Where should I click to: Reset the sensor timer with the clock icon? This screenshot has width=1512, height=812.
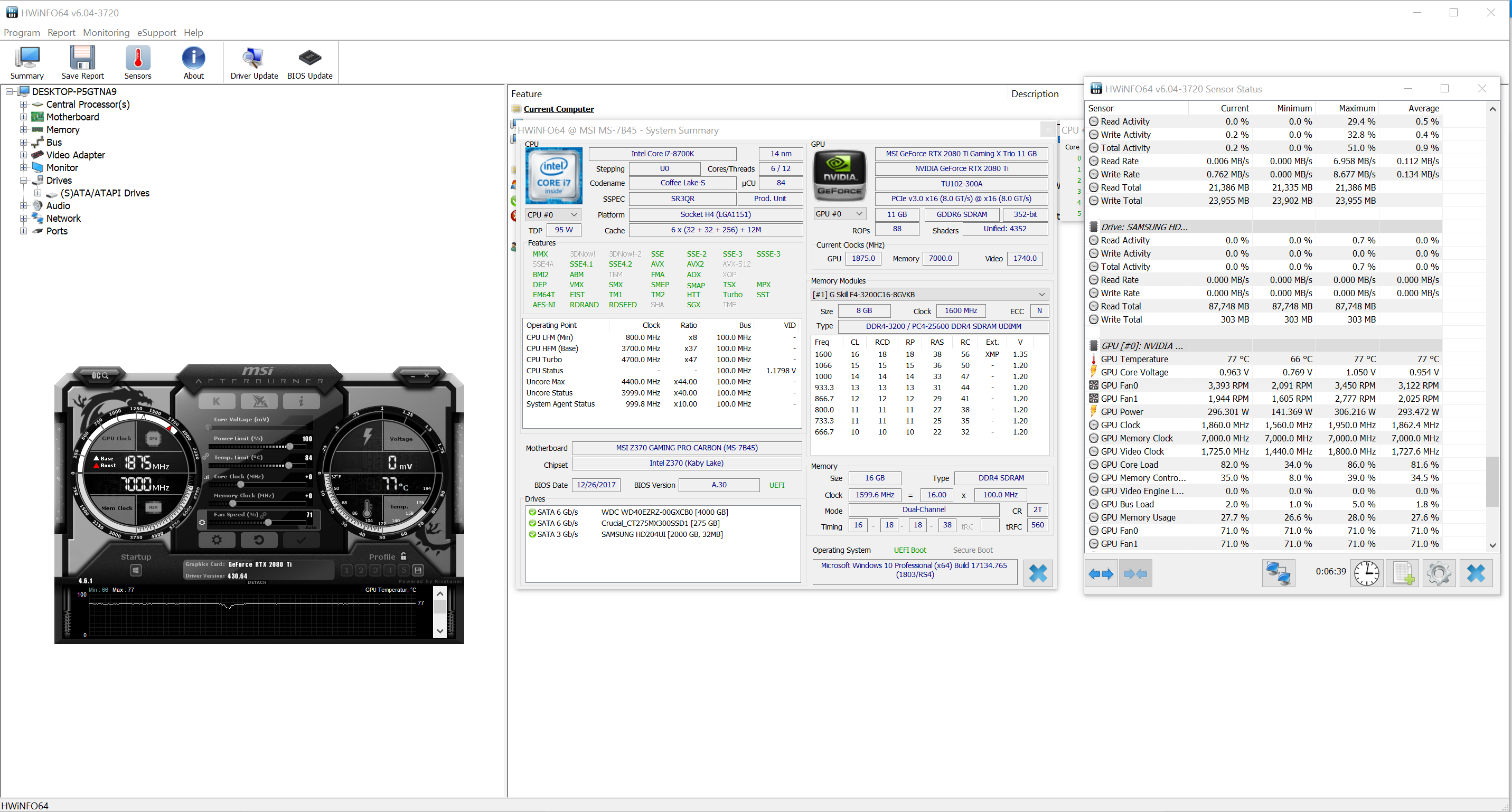click(1366, 574)
